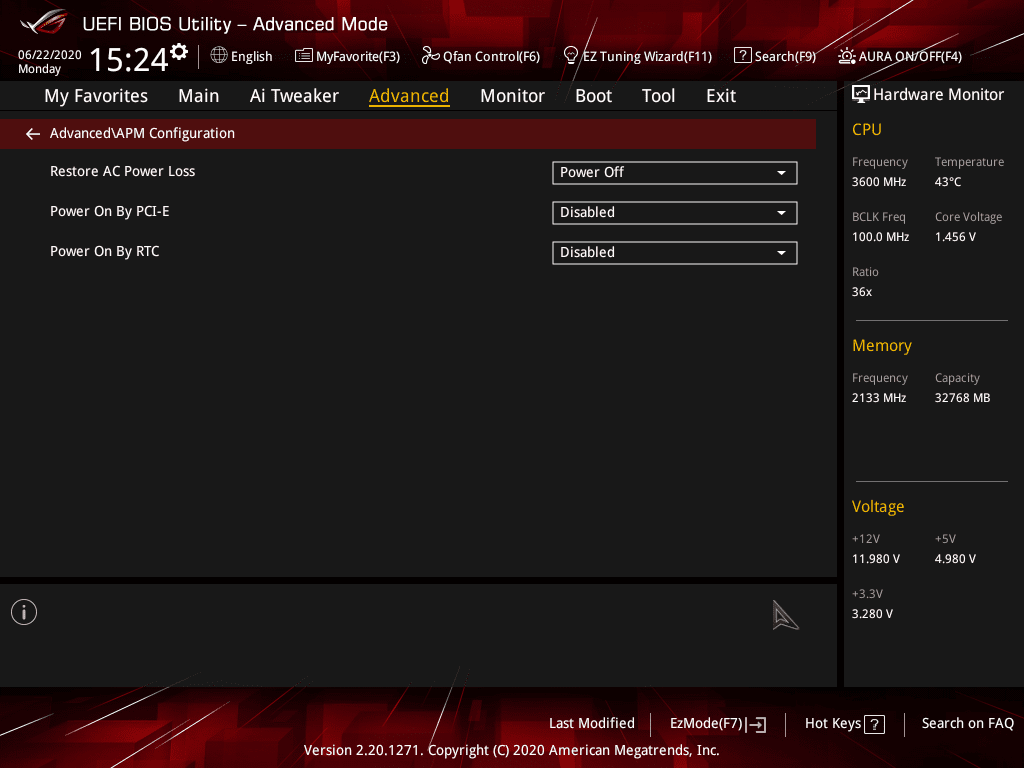Screen dimensions: 1024x768
Task: Click the globe language icon
Action: click(x=219, y=56)
